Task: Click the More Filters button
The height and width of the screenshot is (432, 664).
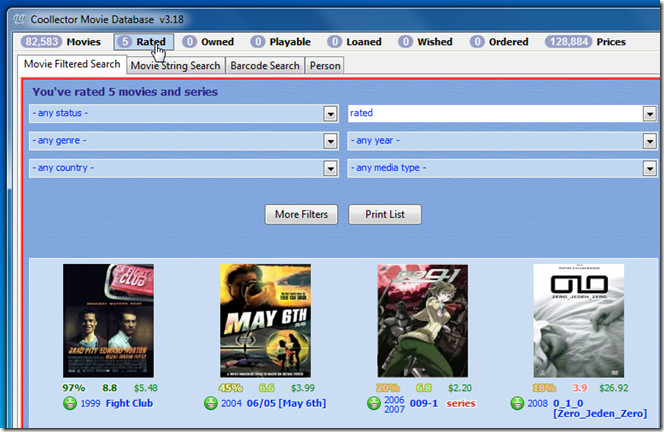Action: click(x=301, y=214)
